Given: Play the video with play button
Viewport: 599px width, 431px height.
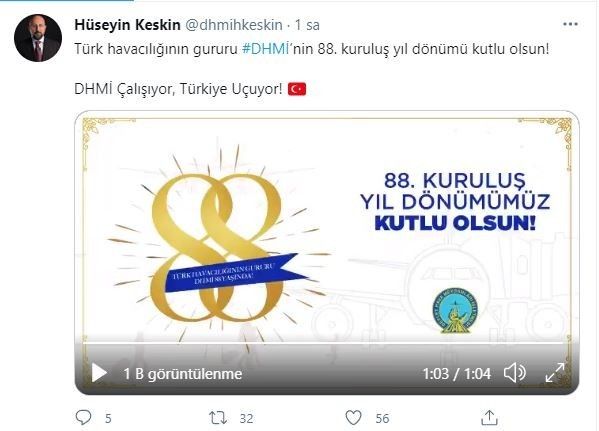Looking at the screenshot, I should point(99,373).
